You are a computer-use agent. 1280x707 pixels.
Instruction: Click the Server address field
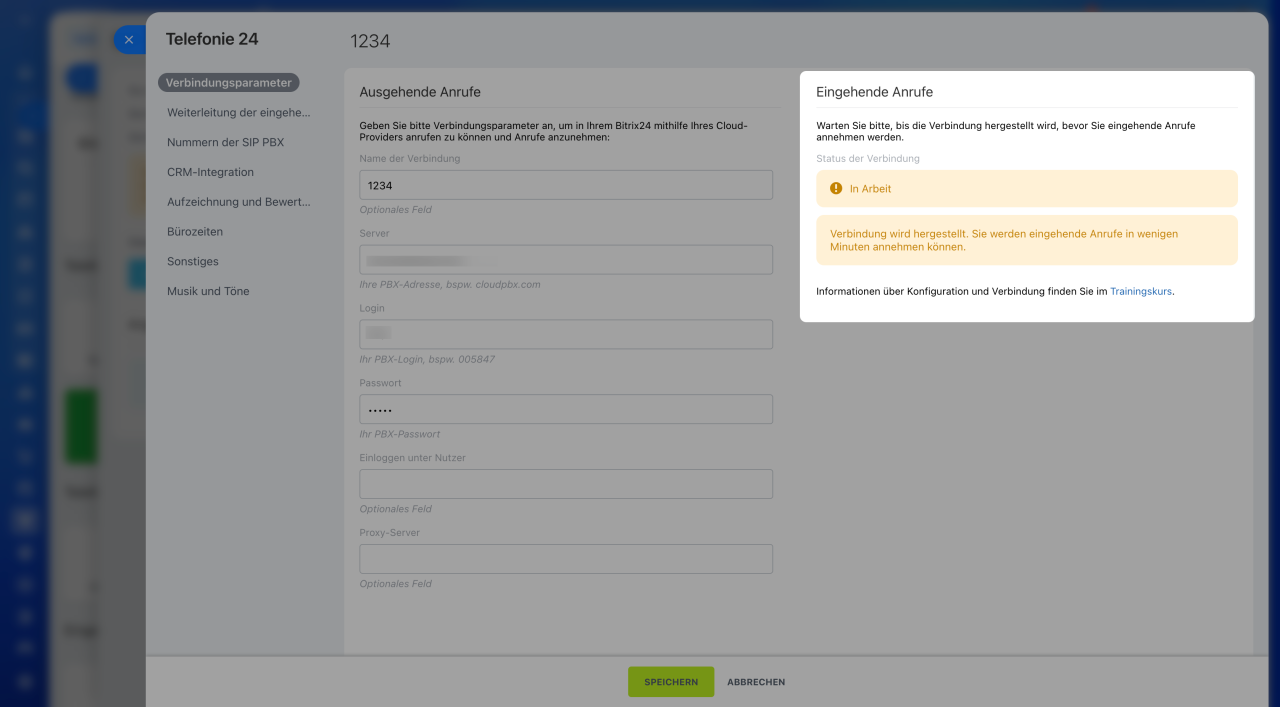(x=566, y=260)
